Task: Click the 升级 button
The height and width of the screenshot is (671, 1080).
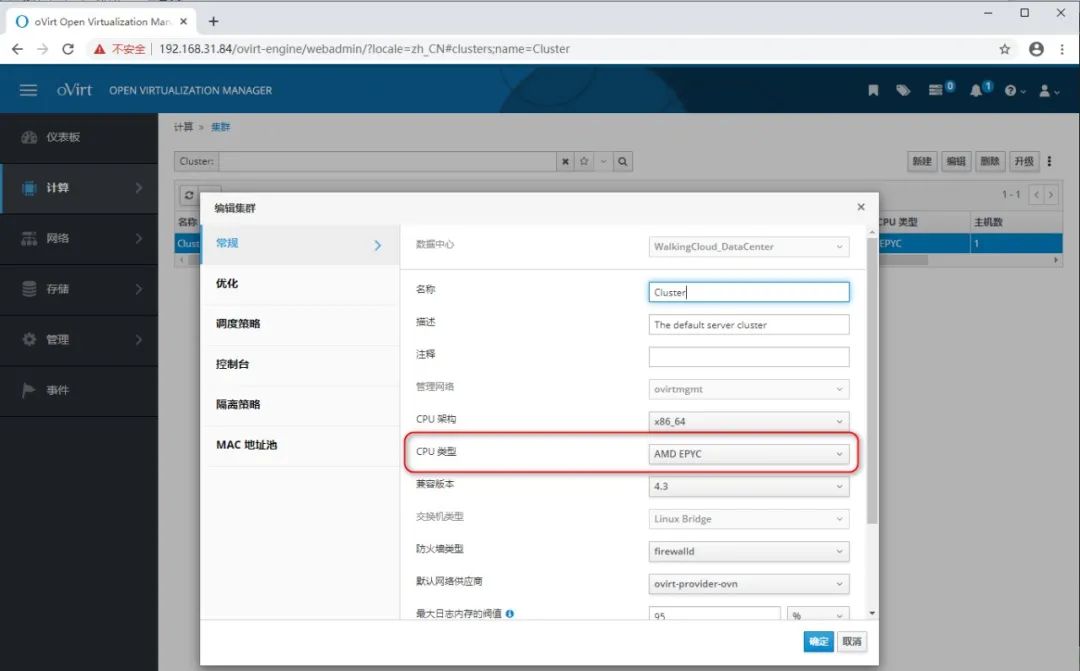Action: point(1024,161)
